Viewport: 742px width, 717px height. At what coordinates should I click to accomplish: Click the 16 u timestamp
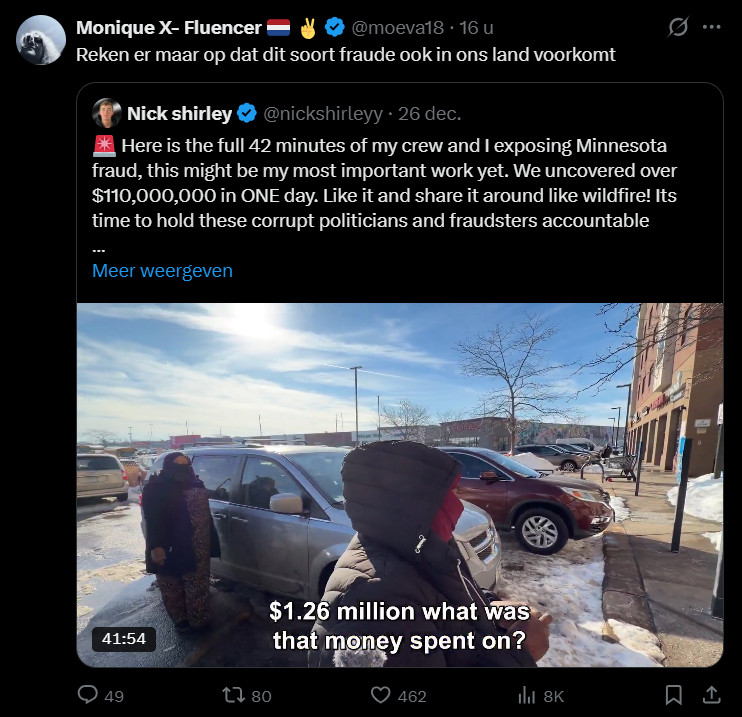[477, 27]
